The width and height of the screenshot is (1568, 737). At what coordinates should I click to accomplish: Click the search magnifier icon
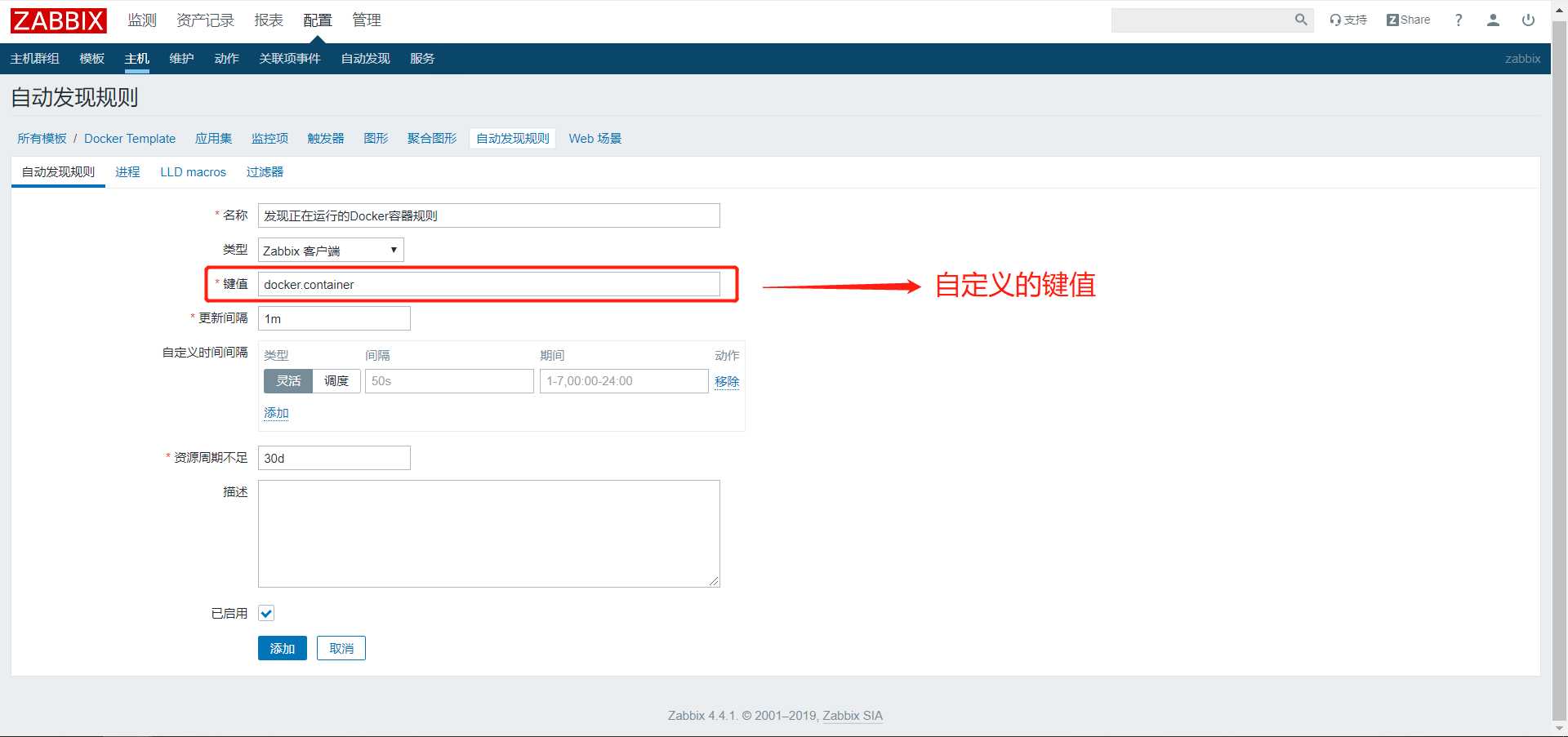1301,20
